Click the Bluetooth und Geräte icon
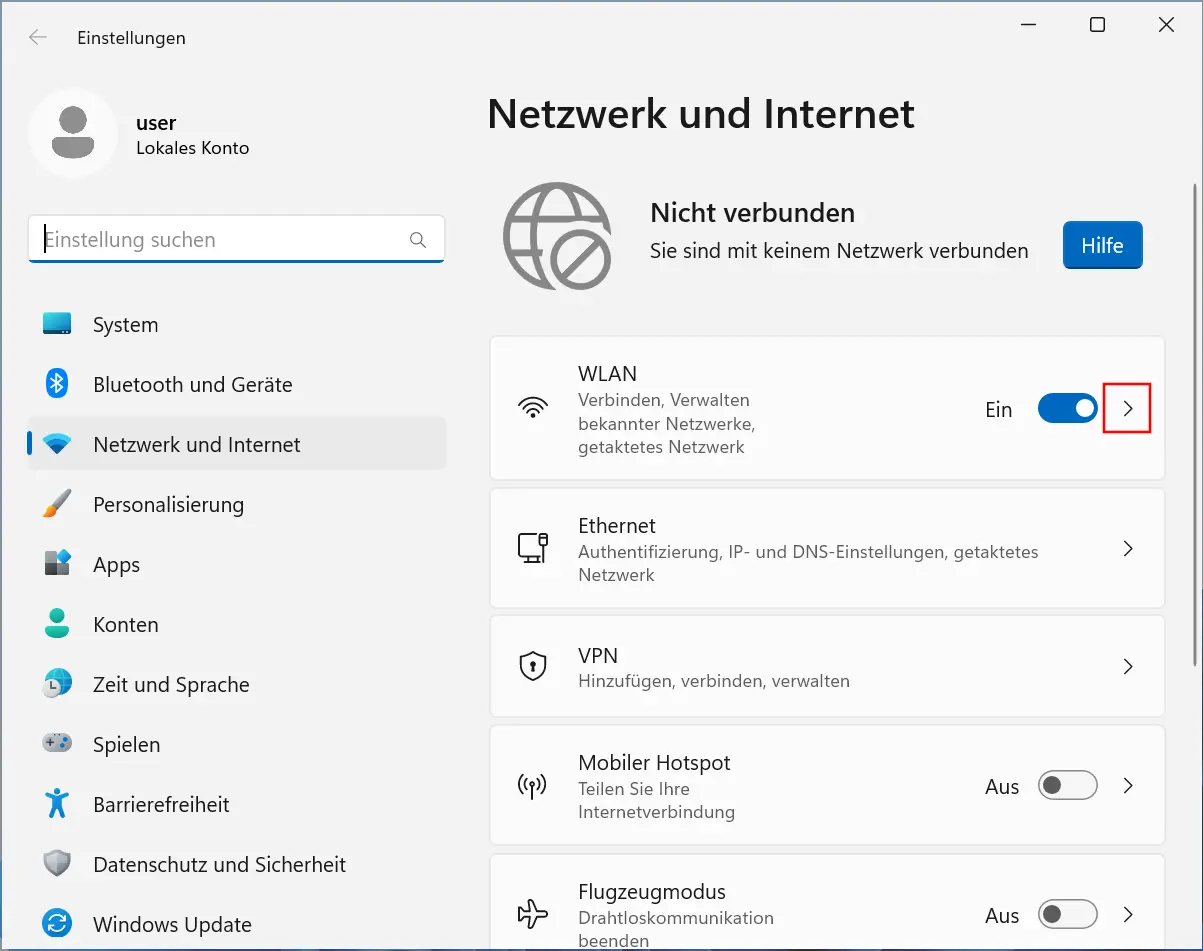Image resolution: width=1203 pixels, height=951 pixels. [x=57, y=384]
